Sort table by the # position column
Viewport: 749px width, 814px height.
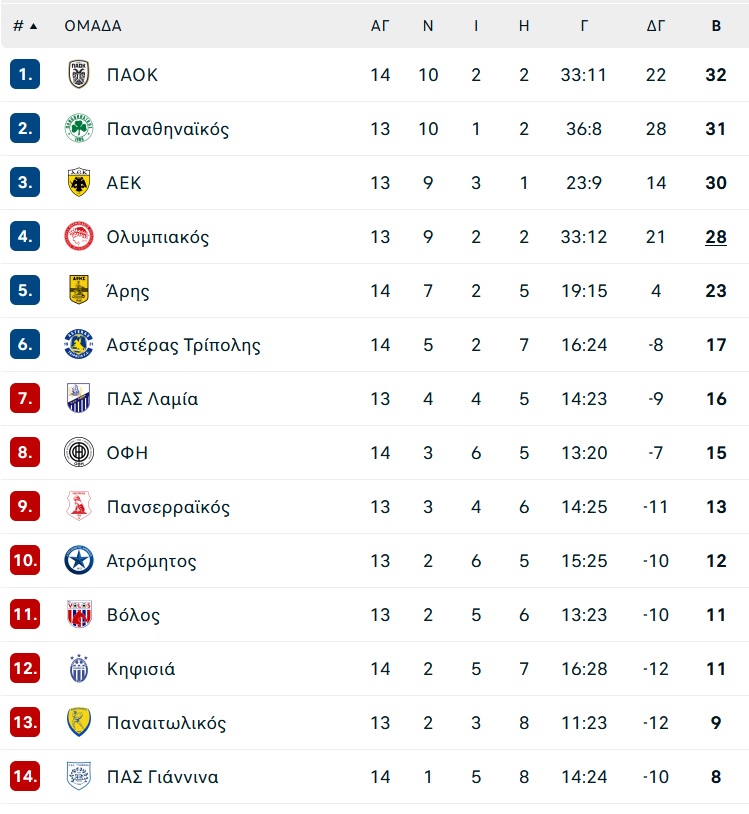[19, 25]
